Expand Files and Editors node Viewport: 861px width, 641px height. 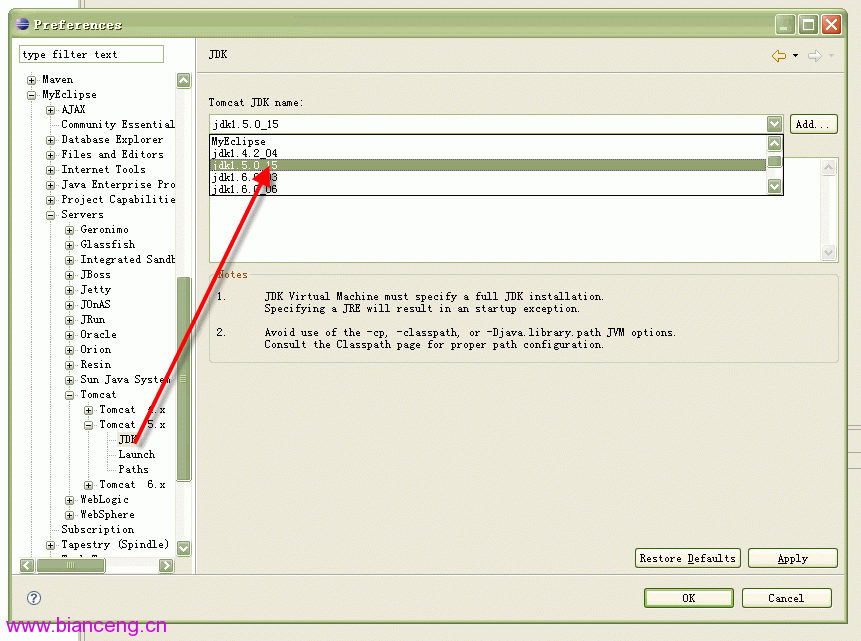pos(51,155)
